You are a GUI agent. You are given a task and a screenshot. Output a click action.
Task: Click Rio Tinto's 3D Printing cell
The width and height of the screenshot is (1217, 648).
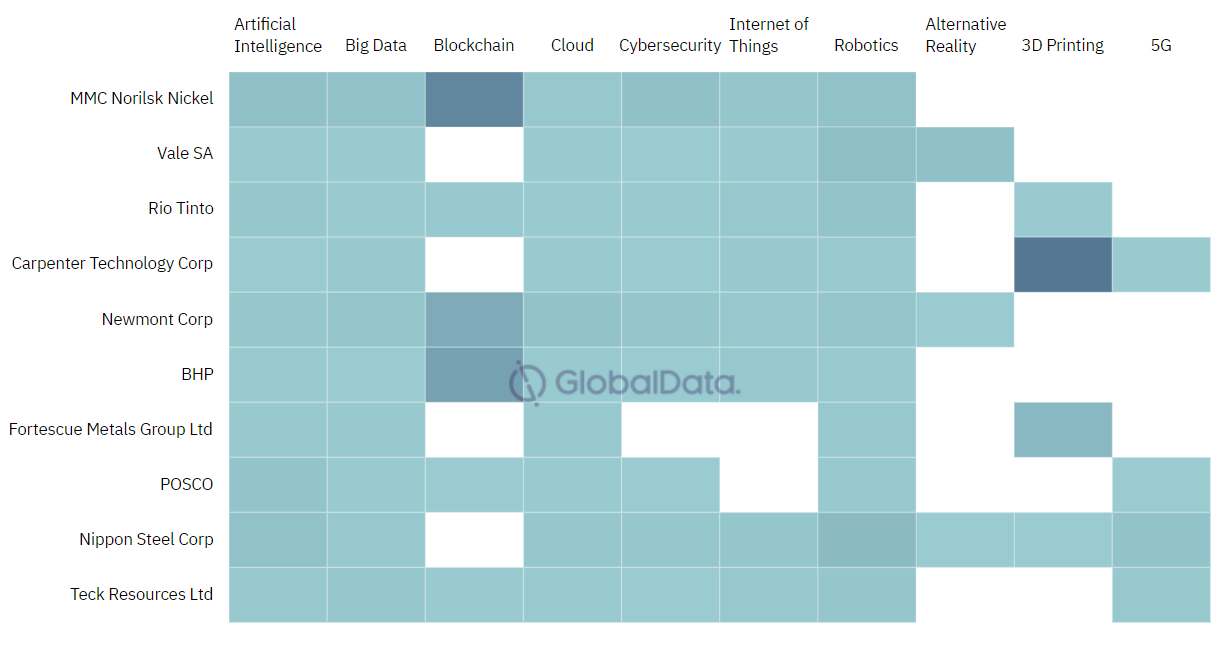(1062, 209)
